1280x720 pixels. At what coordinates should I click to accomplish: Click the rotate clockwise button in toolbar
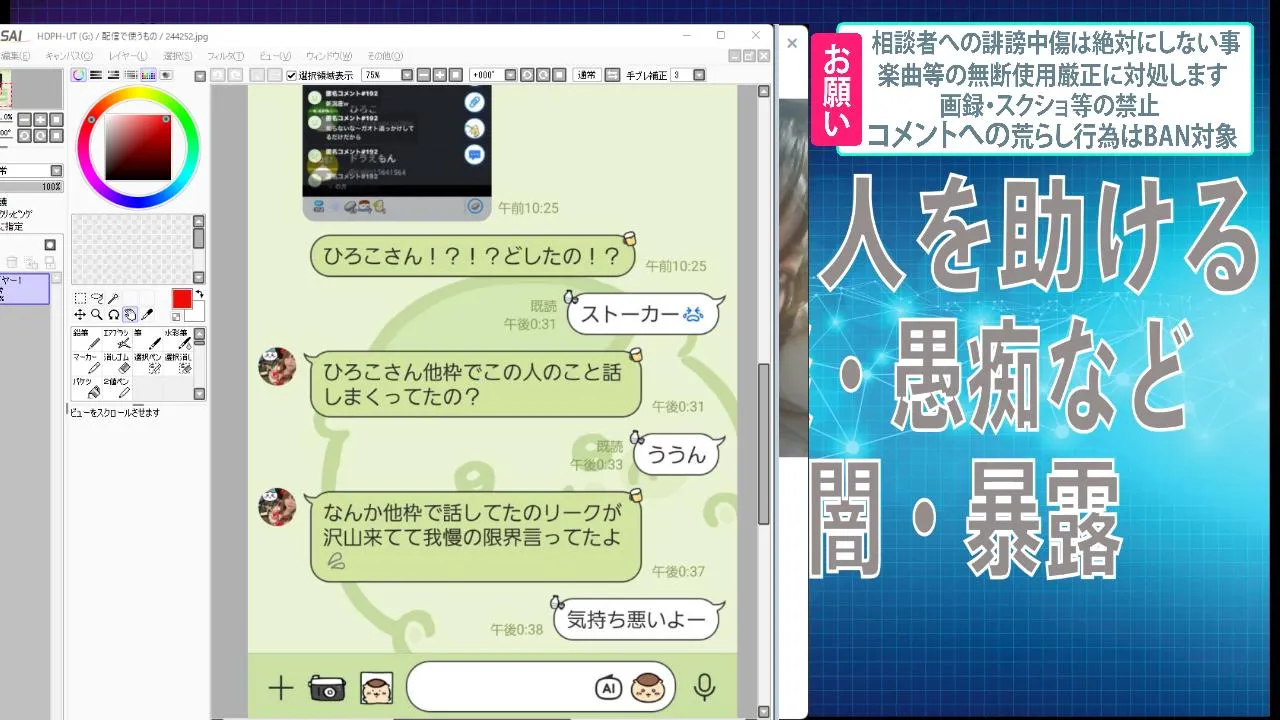(x=543, y=75)
